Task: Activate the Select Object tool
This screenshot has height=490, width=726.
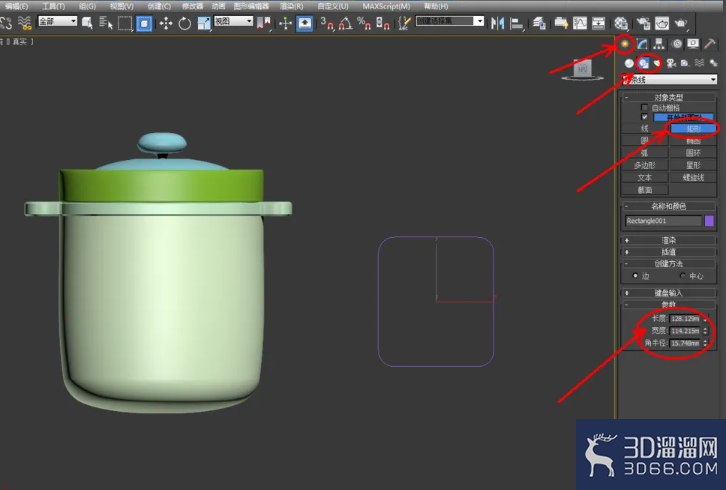Action: tap(87, 23)
